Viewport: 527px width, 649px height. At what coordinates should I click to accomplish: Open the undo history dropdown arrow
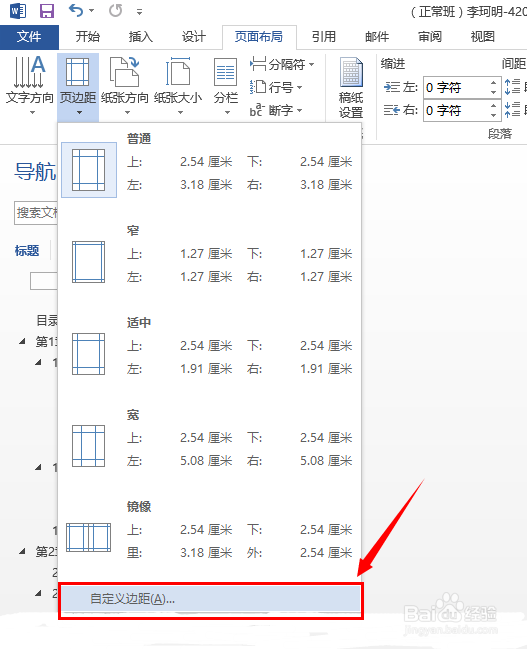point(91,11)
